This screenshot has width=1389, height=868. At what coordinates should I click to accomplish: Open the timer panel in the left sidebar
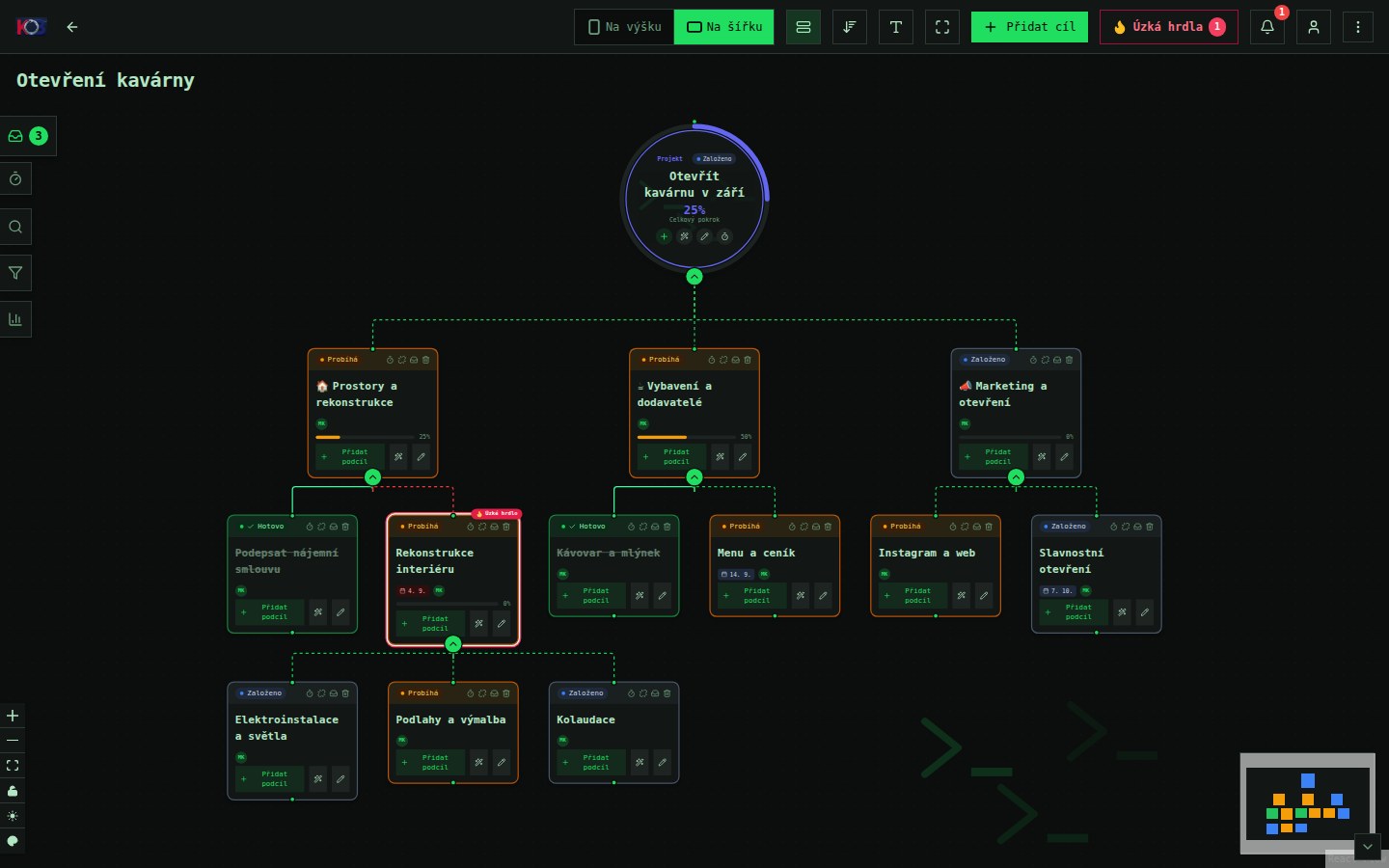15,179
